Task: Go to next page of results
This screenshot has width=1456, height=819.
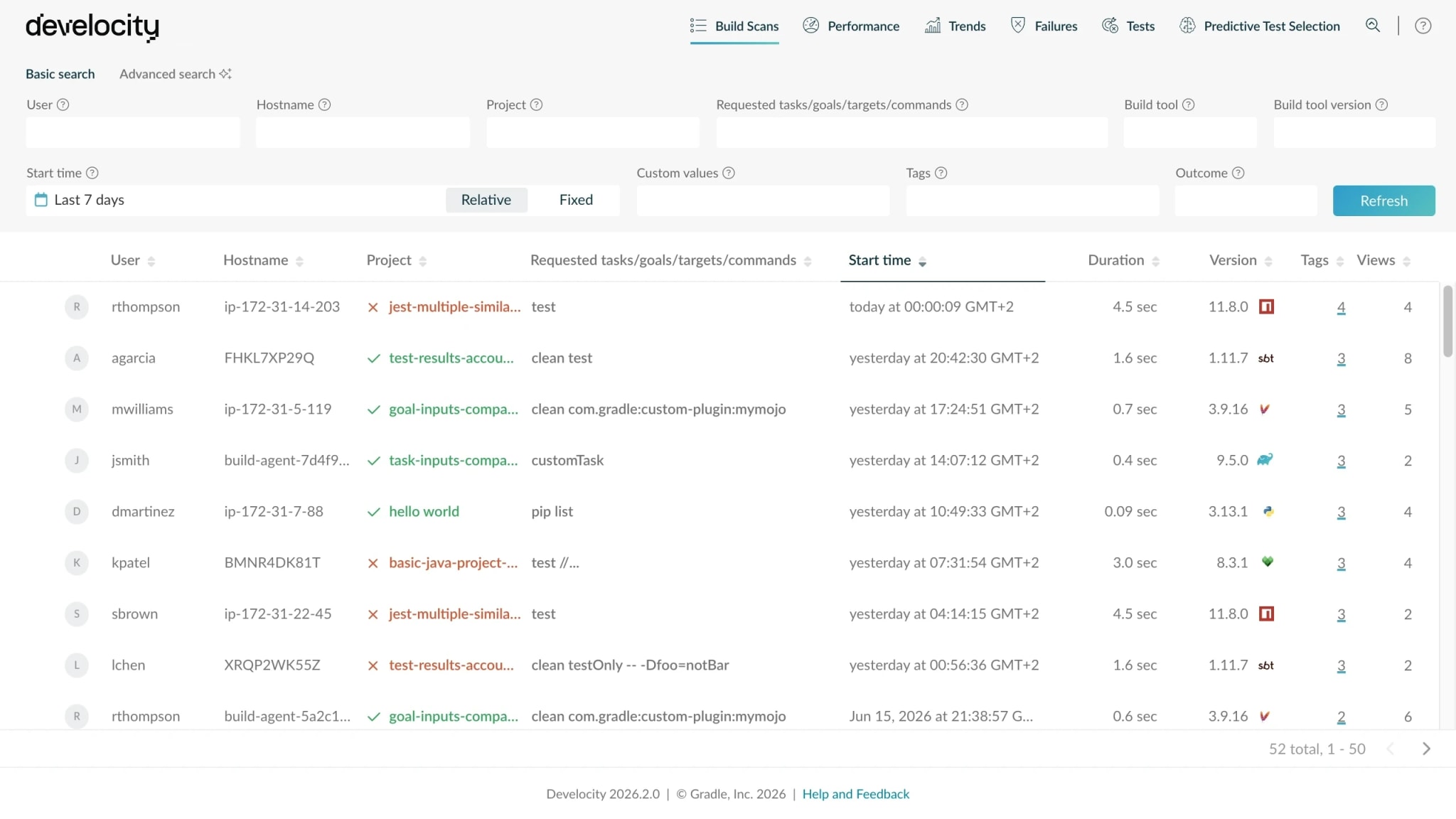Action: (1426, 749)
